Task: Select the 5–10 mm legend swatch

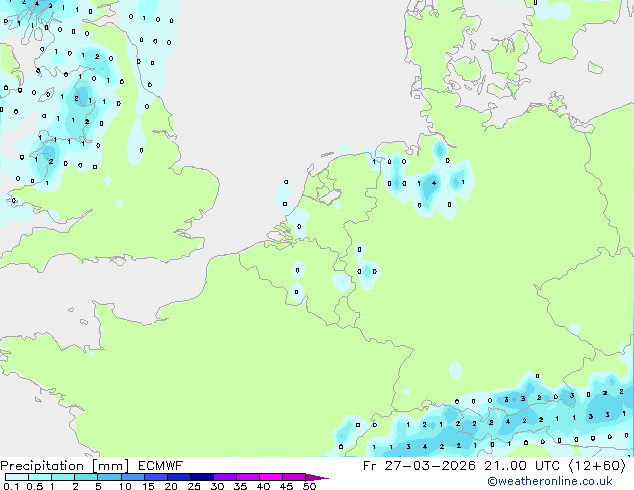Action: 109,477
